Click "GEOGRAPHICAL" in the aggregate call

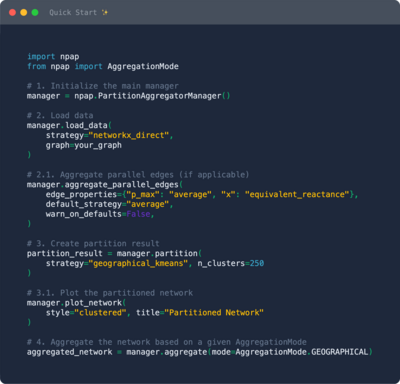click(x=340, y=352)
